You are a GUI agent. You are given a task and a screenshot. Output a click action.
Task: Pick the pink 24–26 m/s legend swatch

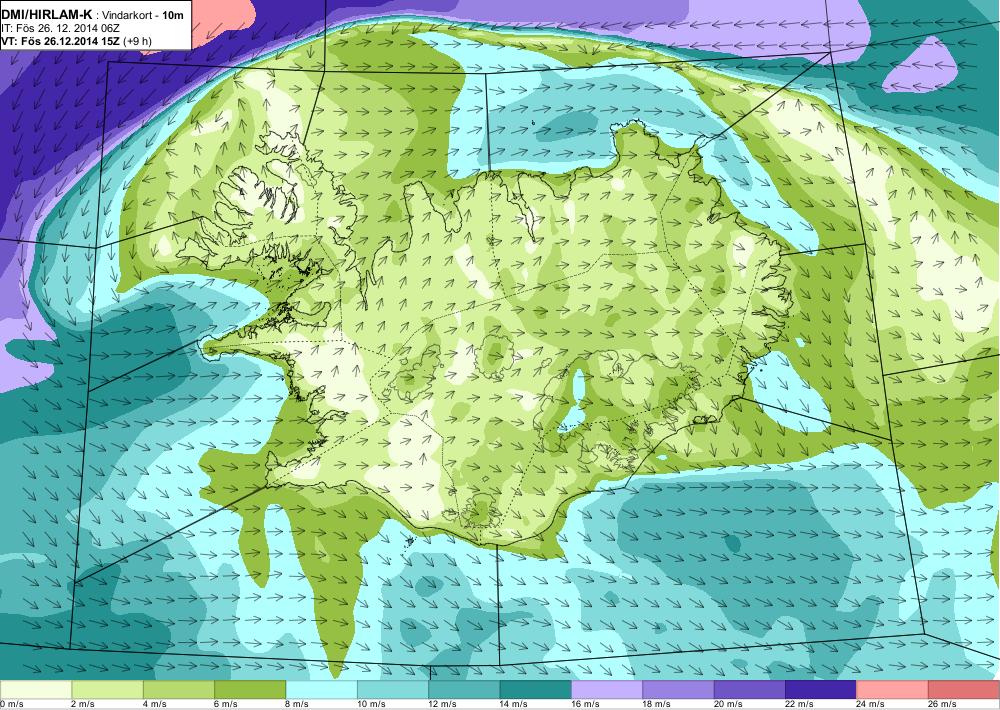point(893,689)
